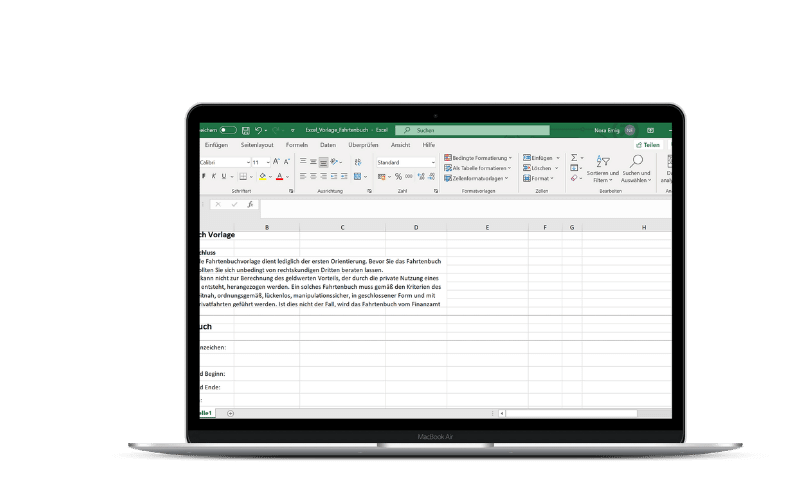Click the Wrap Text icon

358,162
